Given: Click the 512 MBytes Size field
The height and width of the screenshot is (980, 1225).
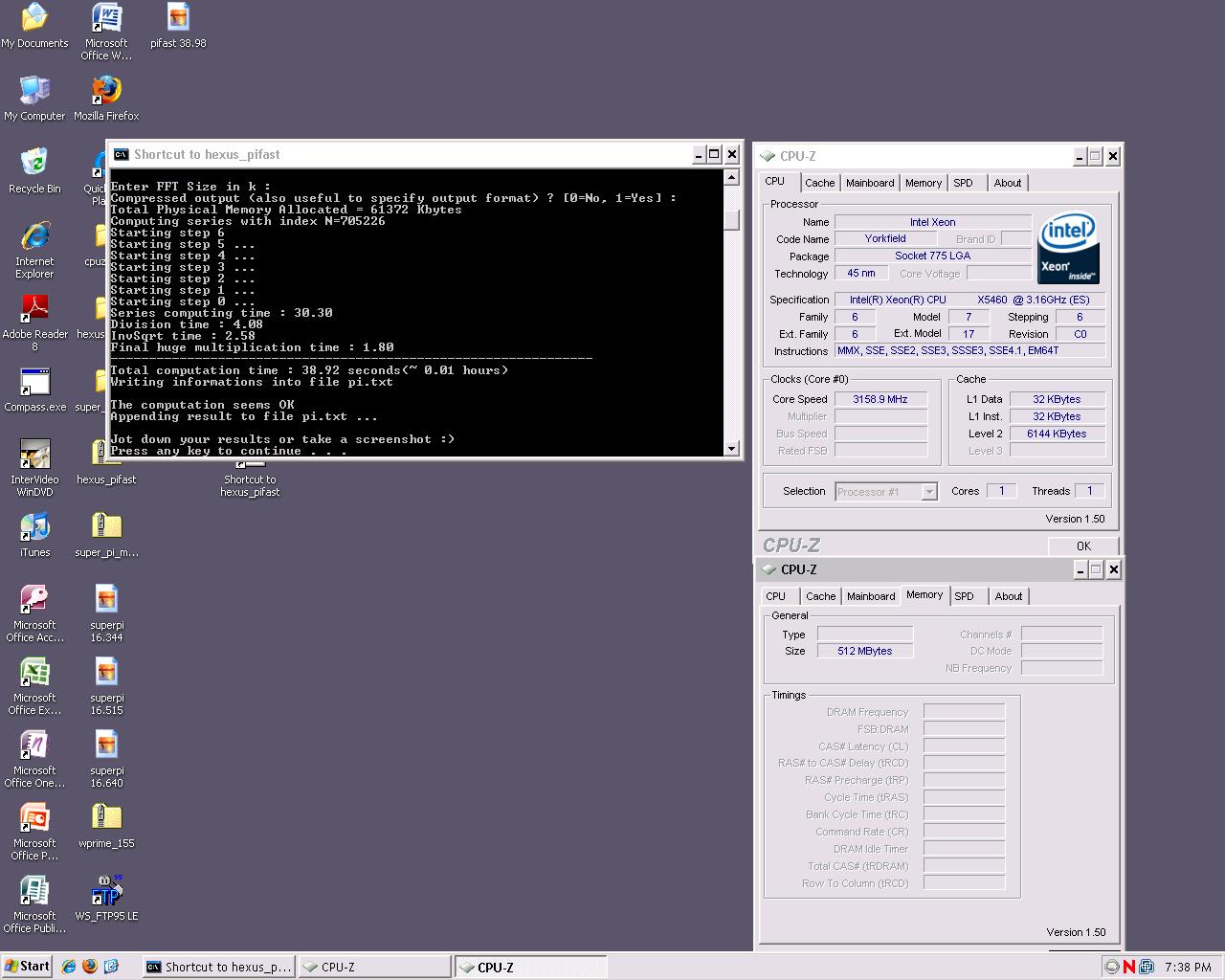Looking at the screenshot, I should tap(865, 651).
